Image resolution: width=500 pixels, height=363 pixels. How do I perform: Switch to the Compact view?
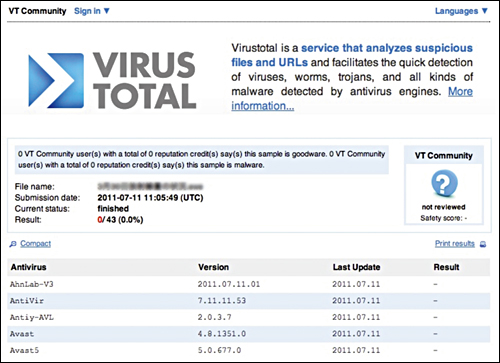point(36,244)
